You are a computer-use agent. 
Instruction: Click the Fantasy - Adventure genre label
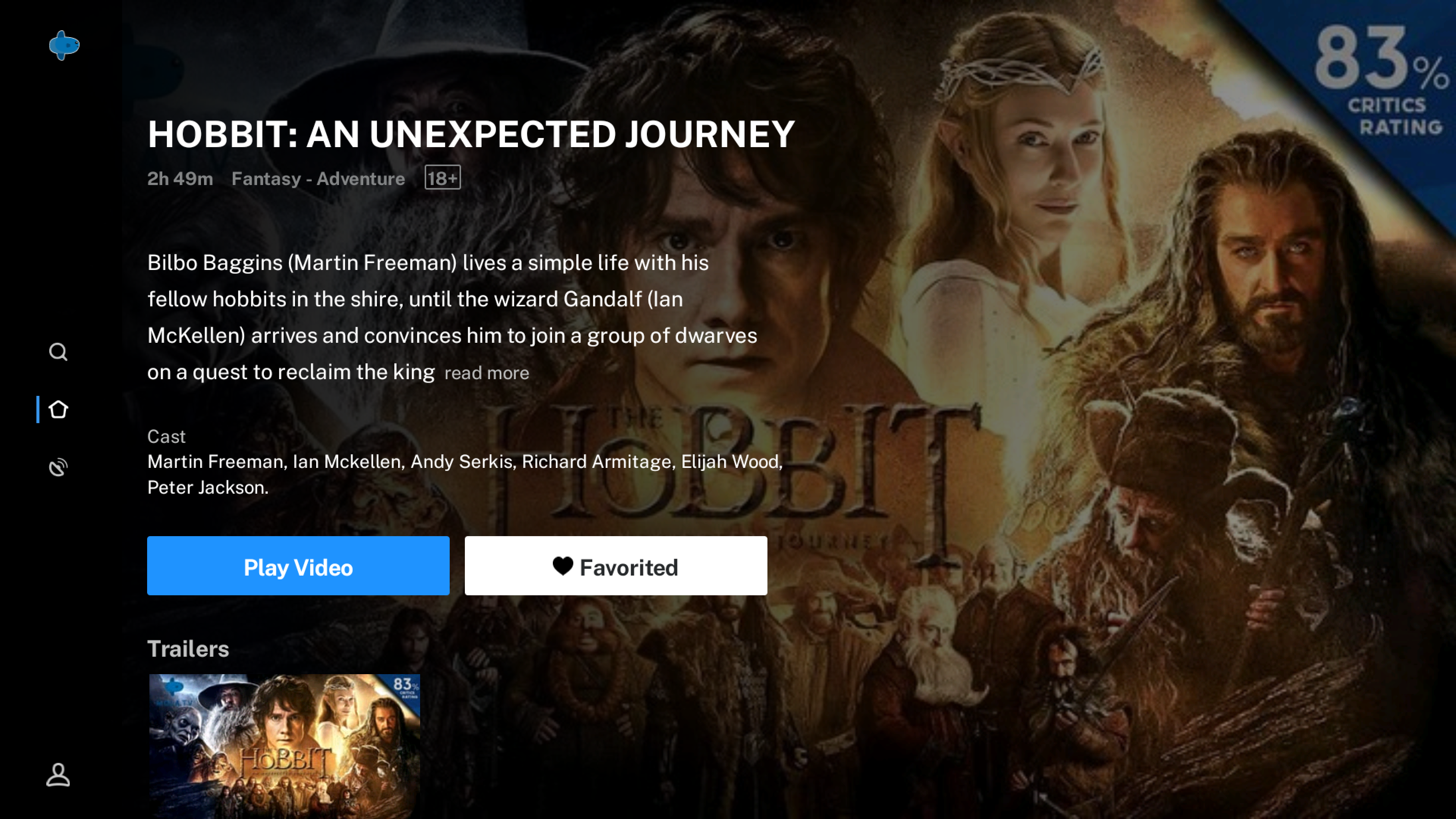318,179
